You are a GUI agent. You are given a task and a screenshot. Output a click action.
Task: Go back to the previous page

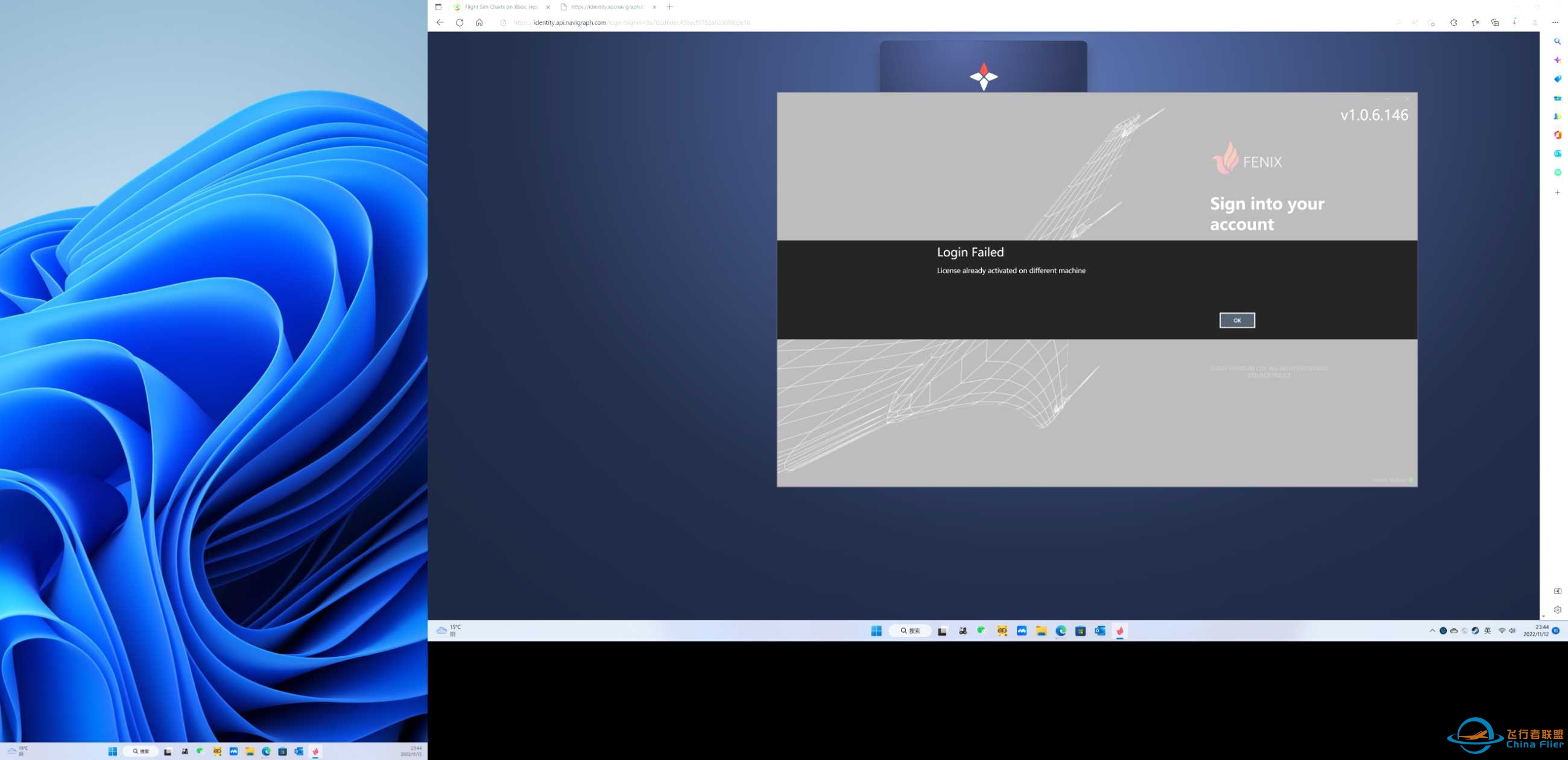click(440, 22)
